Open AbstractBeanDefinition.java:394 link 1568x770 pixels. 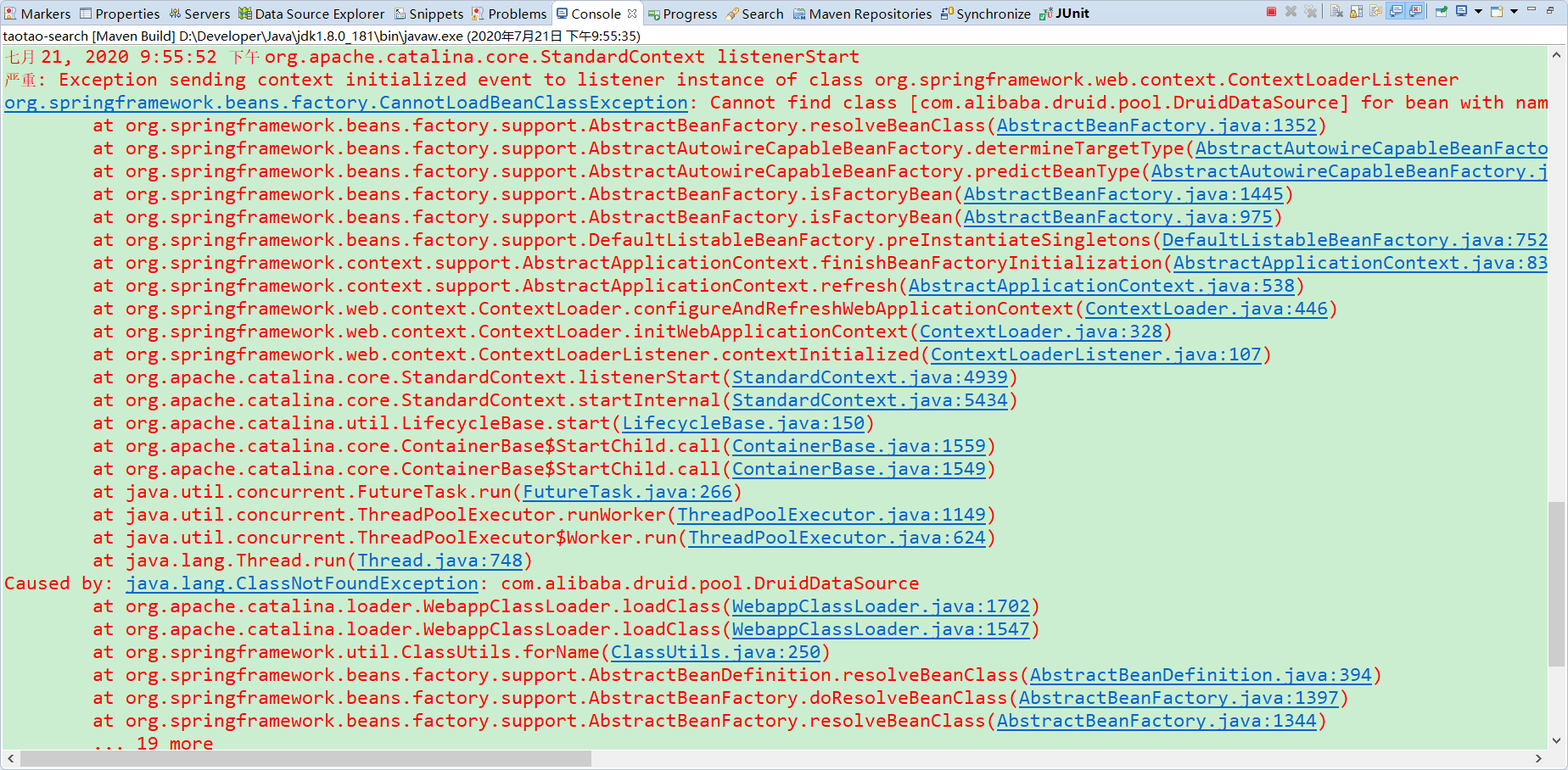click(x=1201, y=675)
